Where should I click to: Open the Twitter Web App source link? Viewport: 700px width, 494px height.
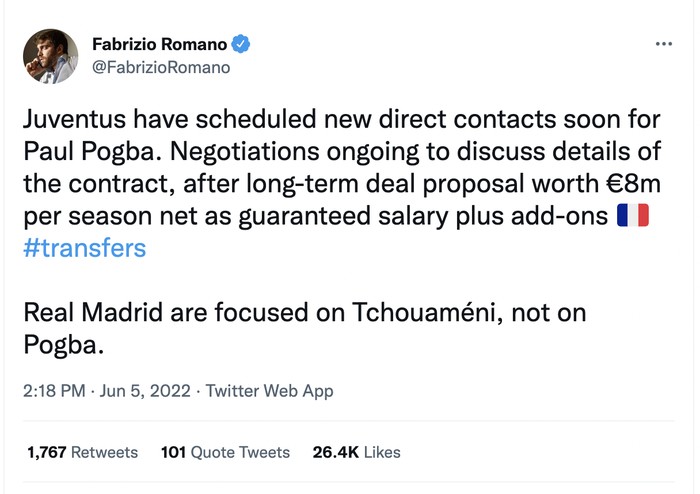tap(270, 391)
